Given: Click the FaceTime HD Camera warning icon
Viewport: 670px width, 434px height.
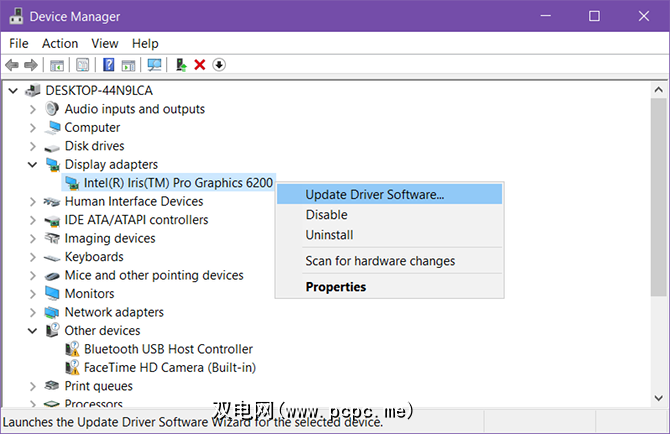Looking at the screenshot, I should [x=72, y=368].
